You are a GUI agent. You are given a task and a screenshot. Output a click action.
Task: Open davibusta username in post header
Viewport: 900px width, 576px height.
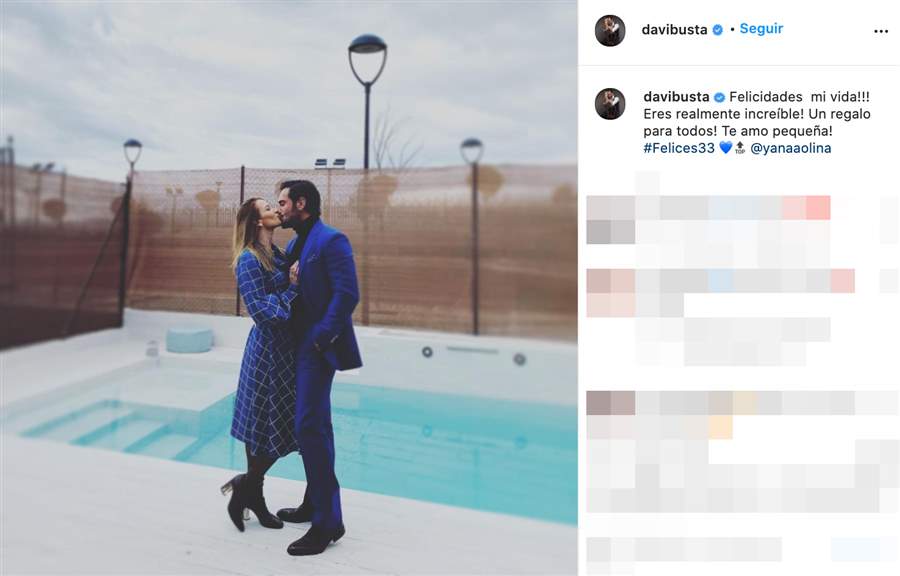[674, 30]
